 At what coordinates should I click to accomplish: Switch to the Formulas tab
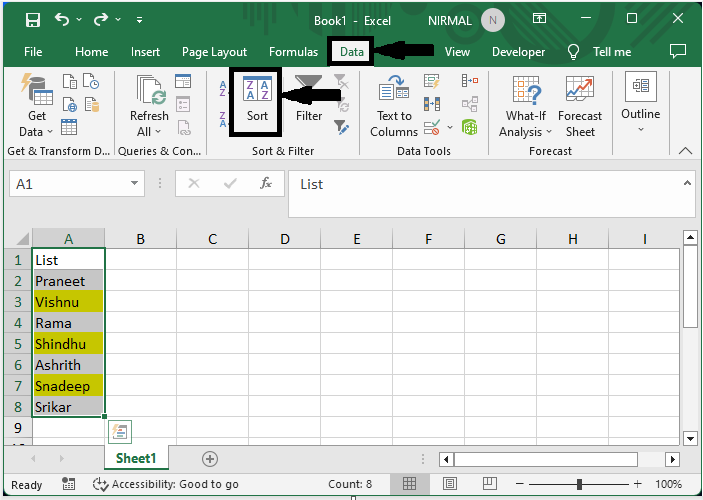[x=293, y=52]
